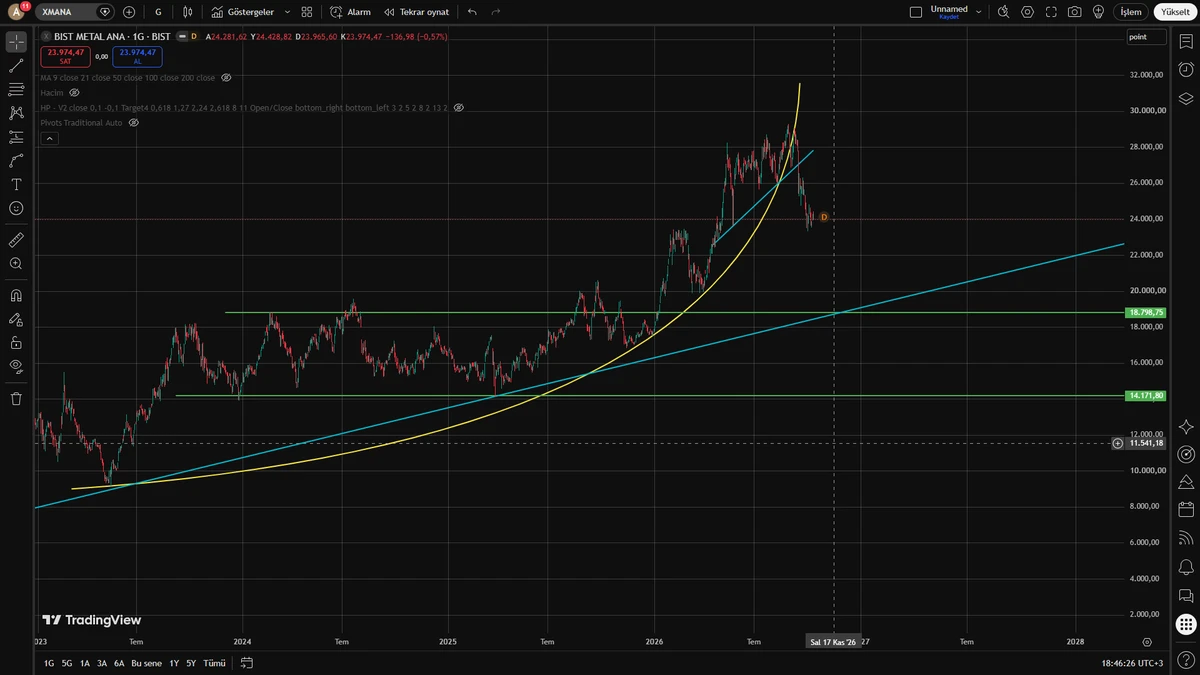Open the Göstergeler indicators menu

pos(243,12)
